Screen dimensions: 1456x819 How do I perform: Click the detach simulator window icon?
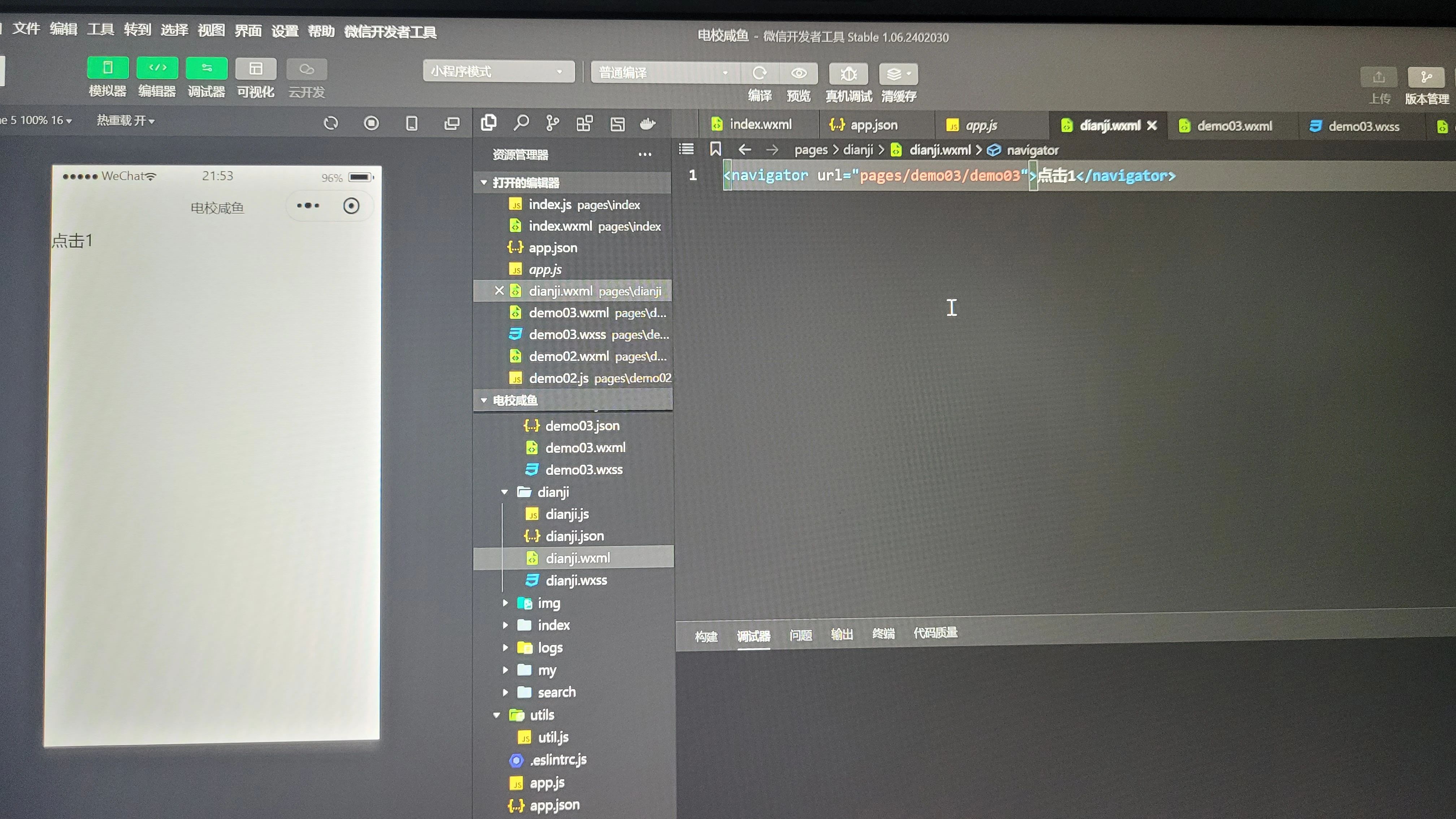pos(452,123)
